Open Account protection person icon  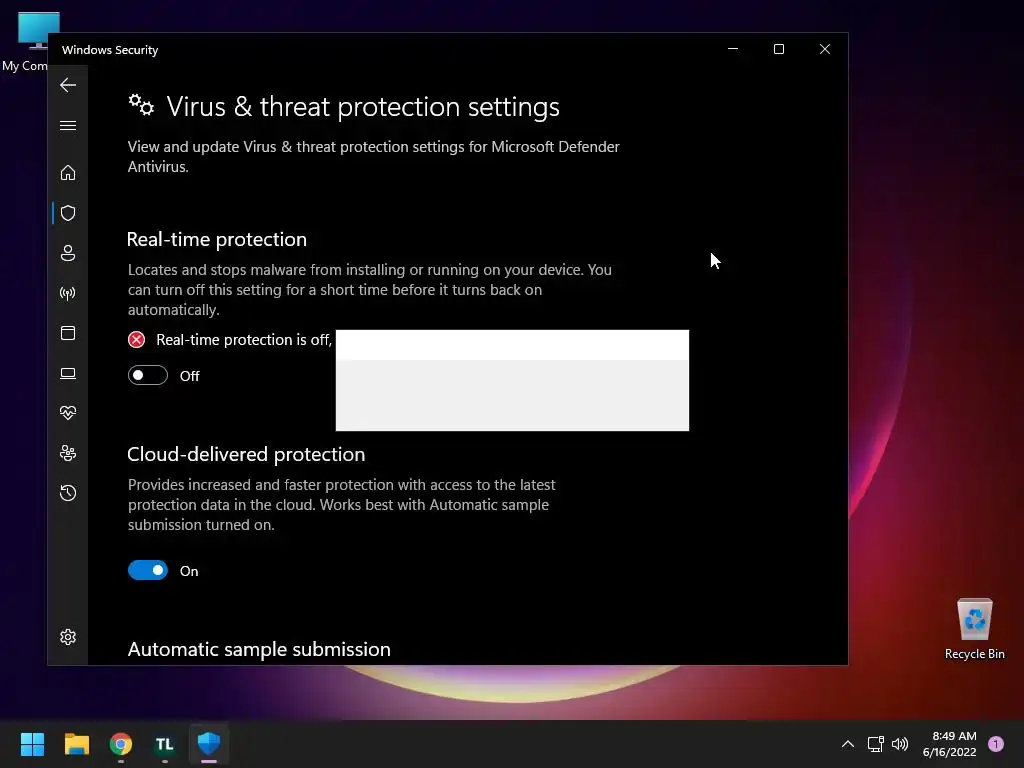68,253
